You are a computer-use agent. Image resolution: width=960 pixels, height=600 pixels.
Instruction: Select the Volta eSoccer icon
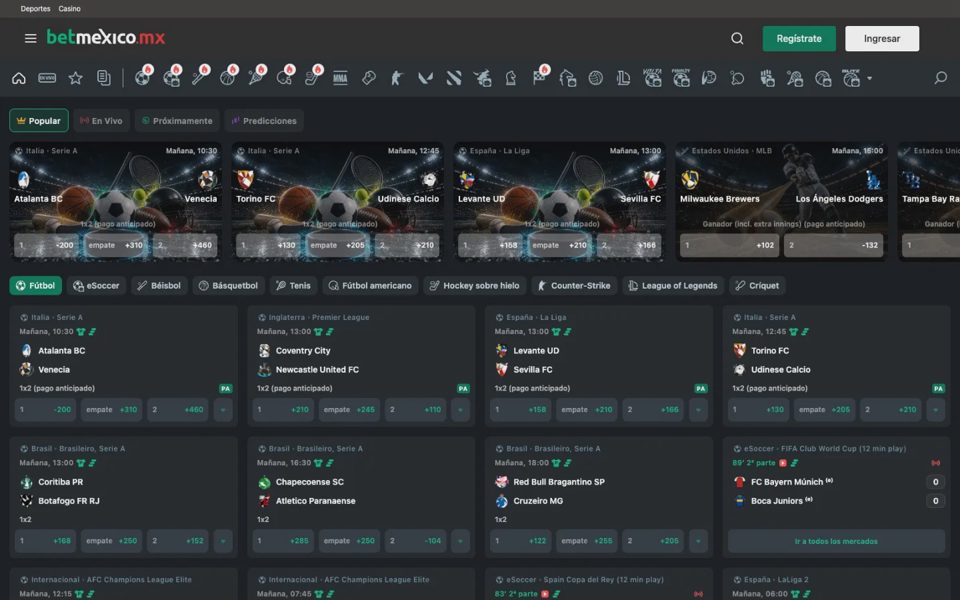[652, 78]
